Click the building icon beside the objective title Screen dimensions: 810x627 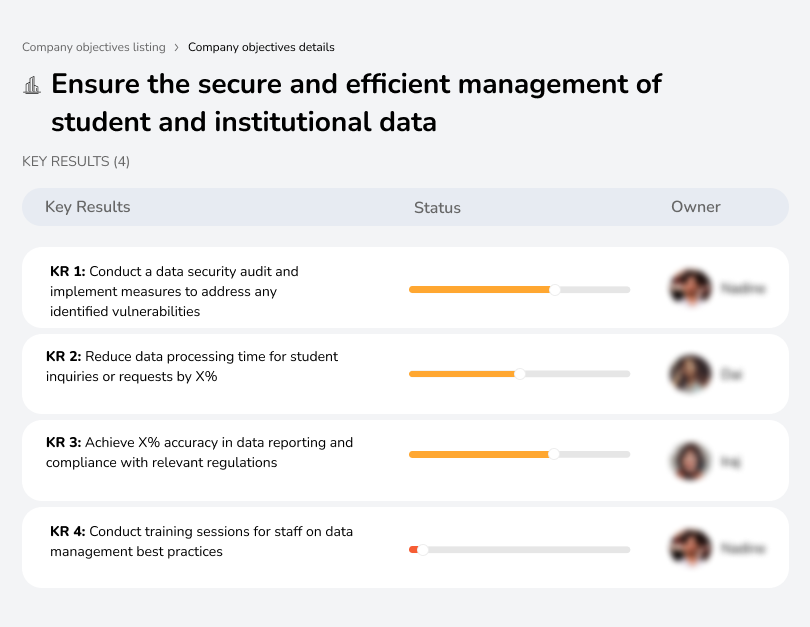pyautogui.click(x=32, y=85)
